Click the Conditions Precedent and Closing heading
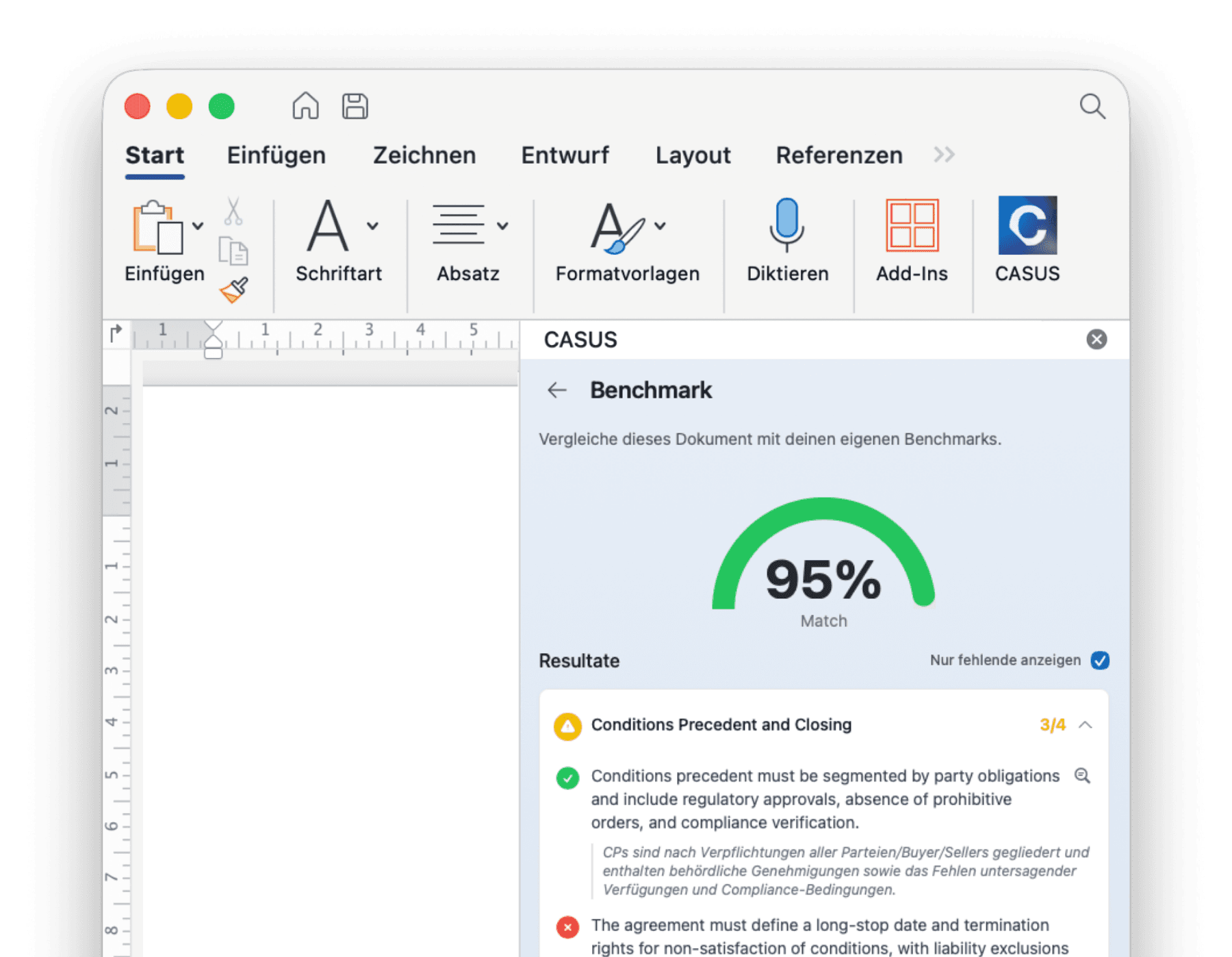This screenshot has height=957, width=1232. point(721,725)
